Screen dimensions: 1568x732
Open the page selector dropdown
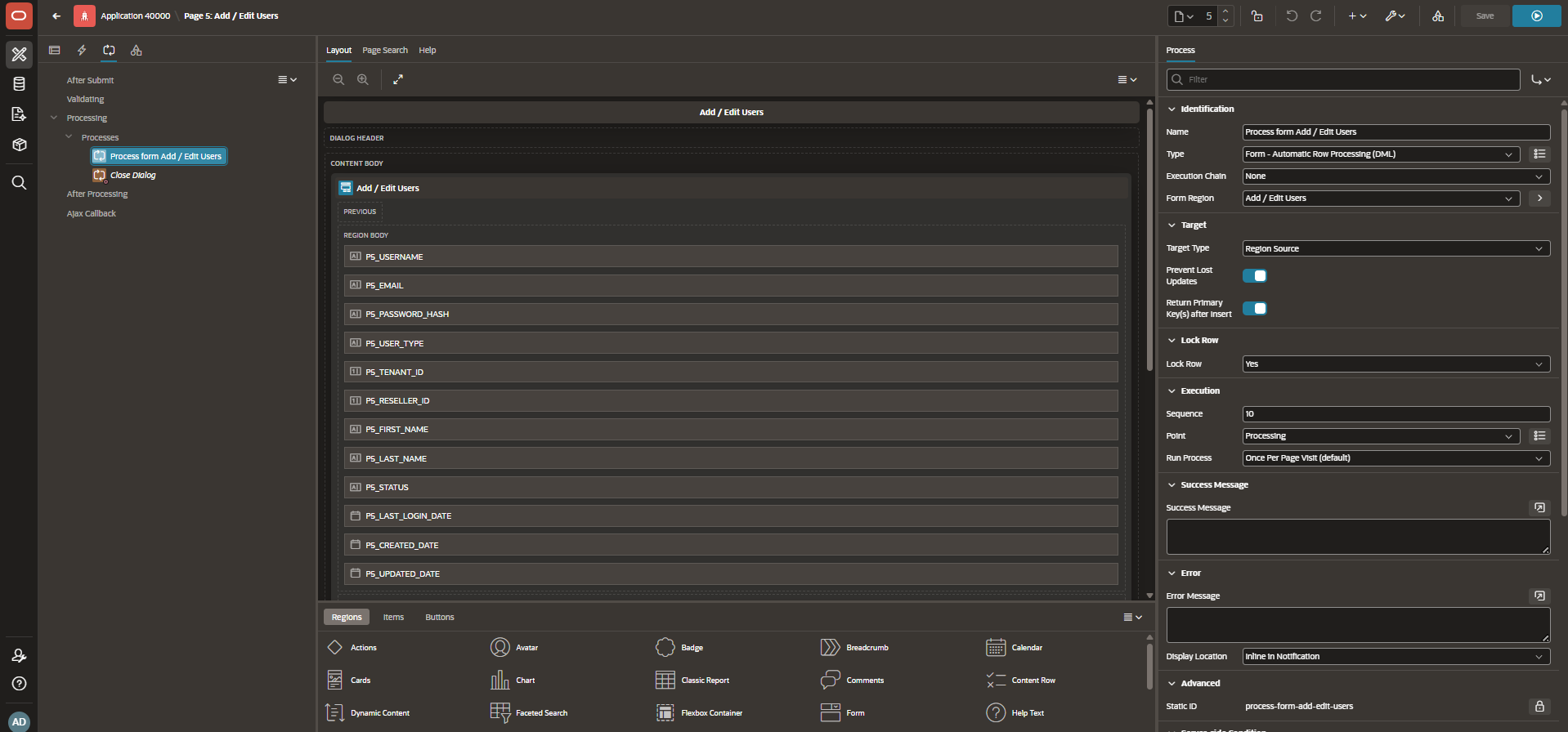[x=1184, y=16]
